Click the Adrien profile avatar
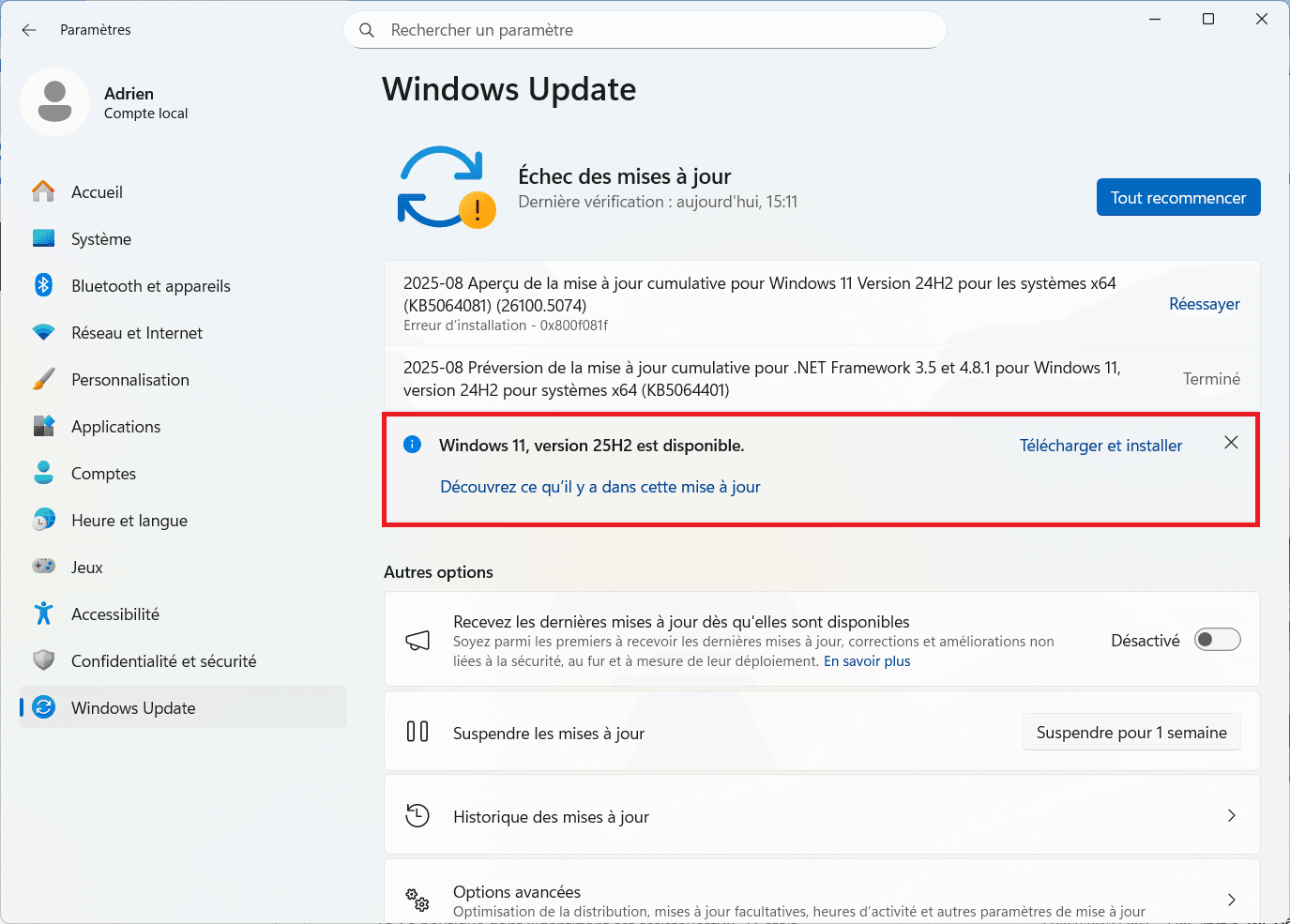The image size is (1290, 924). [x=54, y=101]
